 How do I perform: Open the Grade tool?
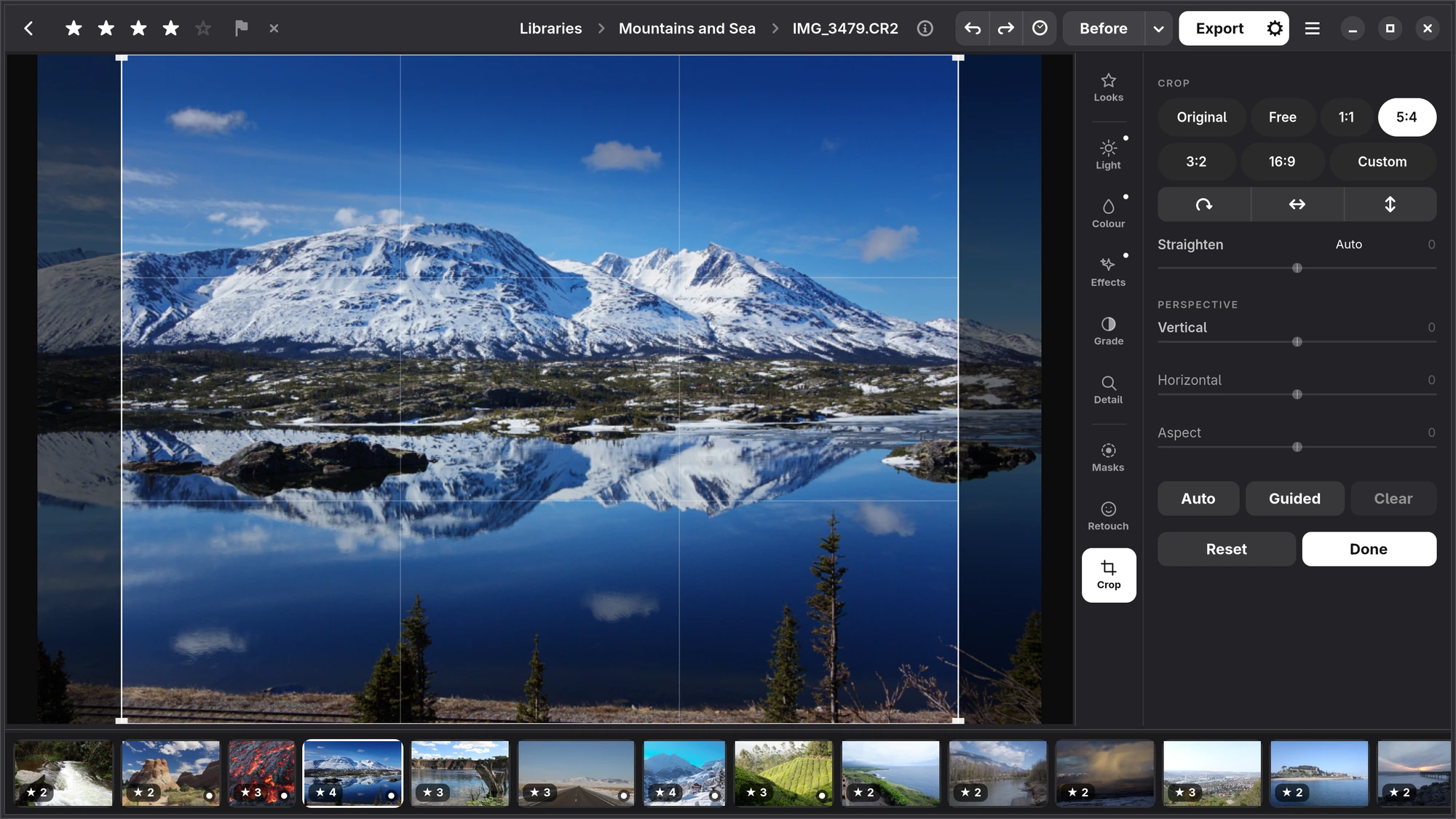click(x=1108, y=331)
